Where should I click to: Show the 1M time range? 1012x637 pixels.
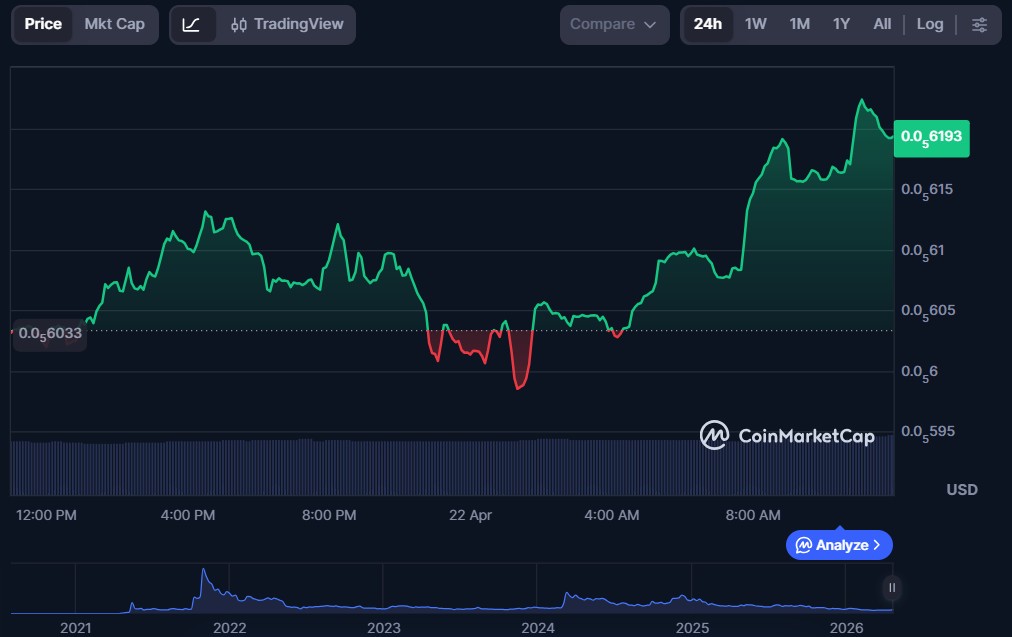point(799,24)
